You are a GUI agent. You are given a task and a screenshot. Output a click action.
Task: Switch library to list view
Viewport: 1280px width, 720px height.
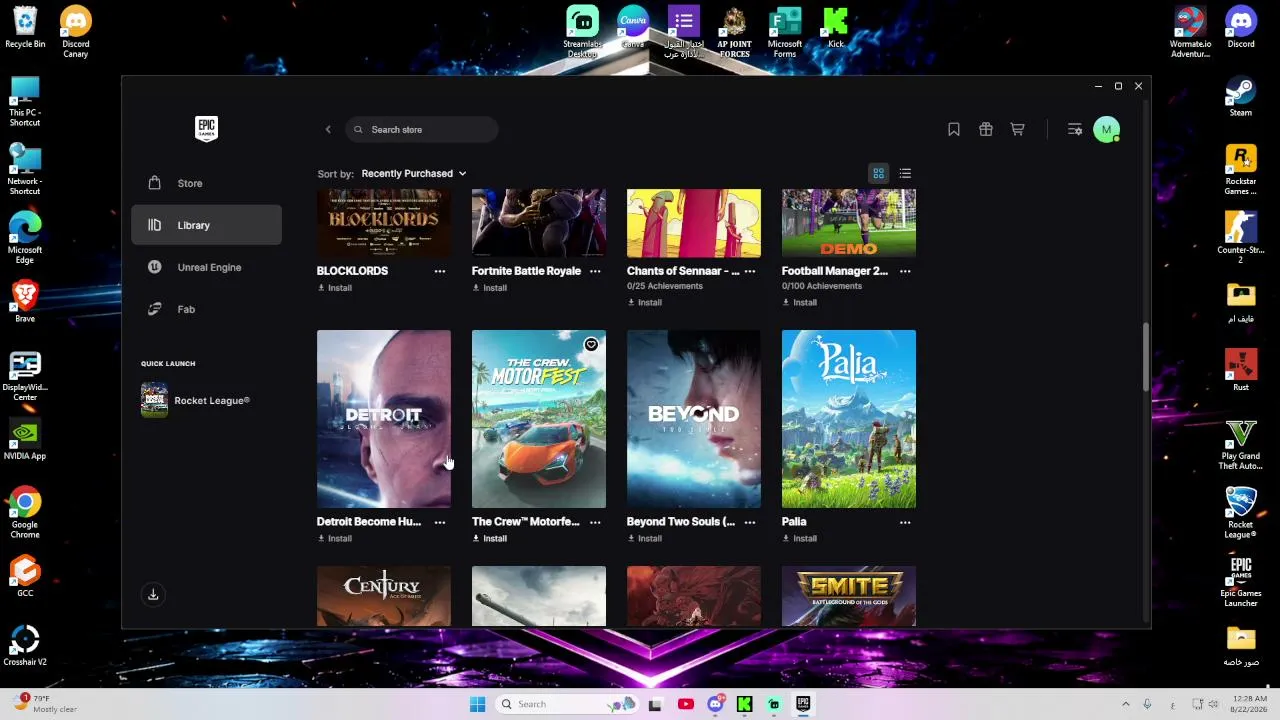pyautogui.click(x=905, y=173)
